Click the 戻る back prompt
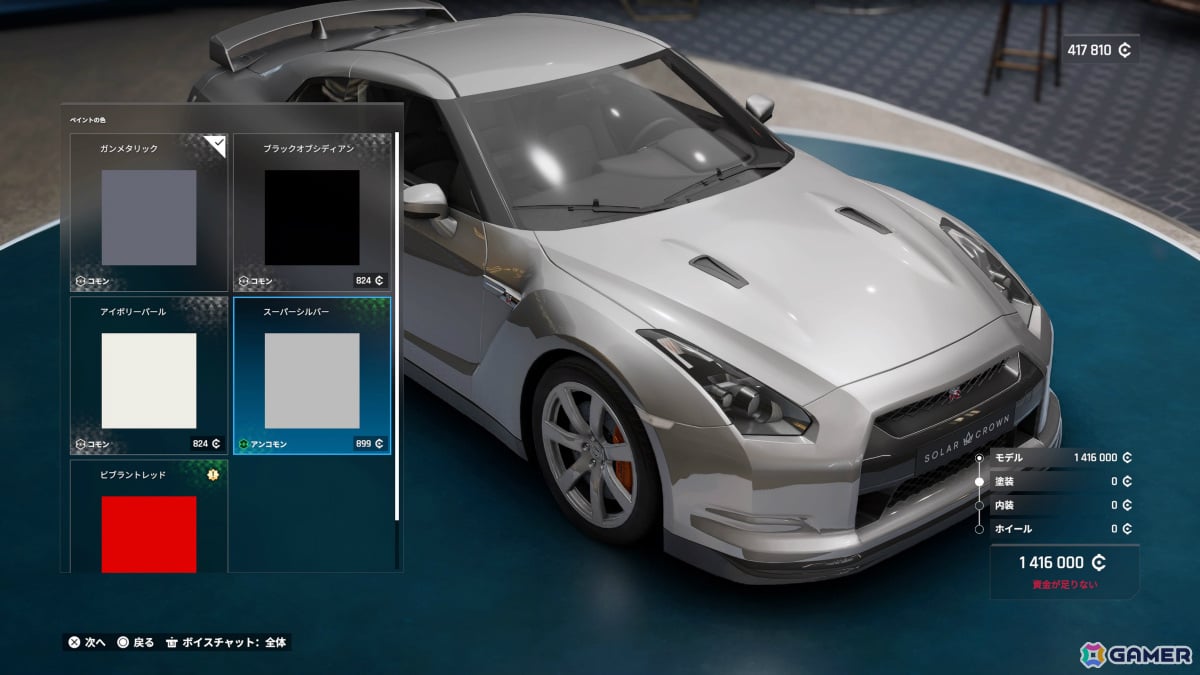Screen dimensions: 1200x675 [x=145, y=642]
